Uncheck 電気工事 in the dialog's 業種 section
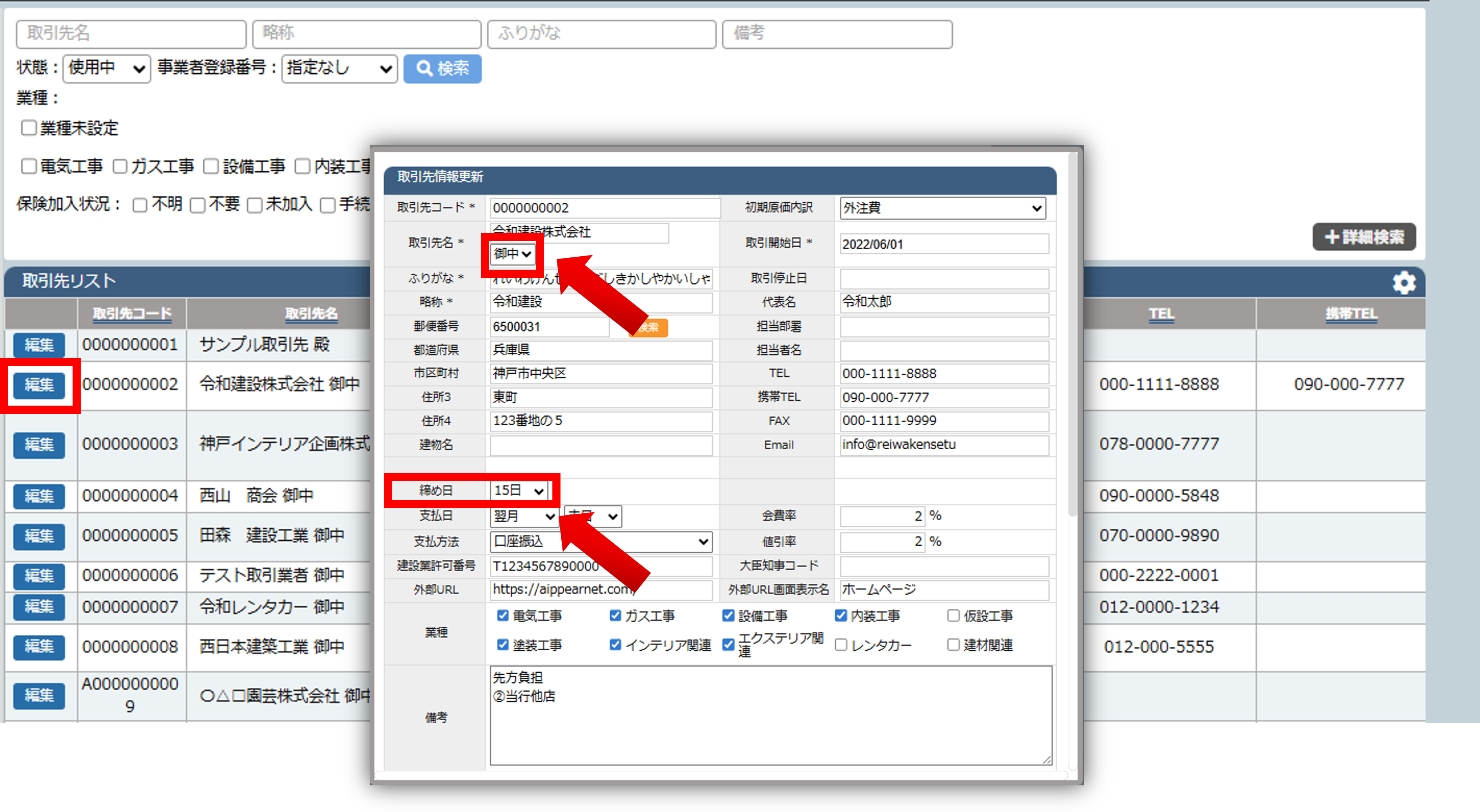Screen dimensions: 1480x812 click(503, 616)
